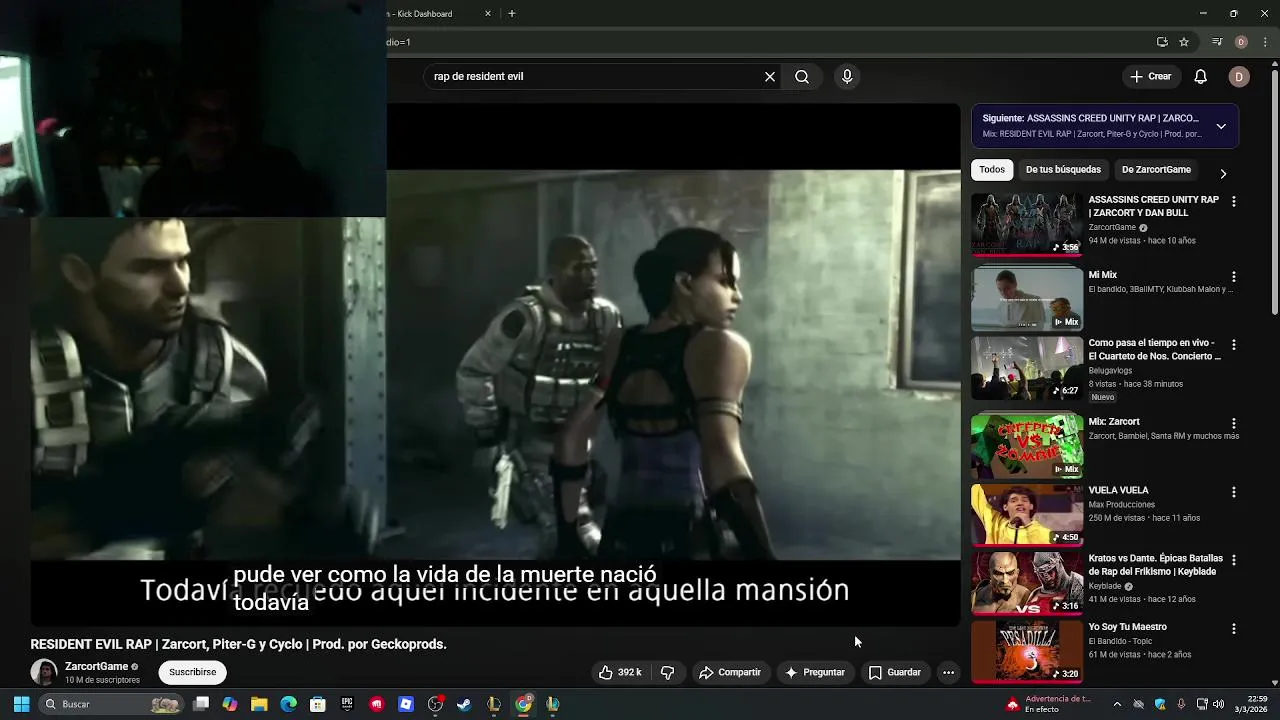
Task: Open the Advertencia weather alert widget
Action: [x=1049, y=704]
